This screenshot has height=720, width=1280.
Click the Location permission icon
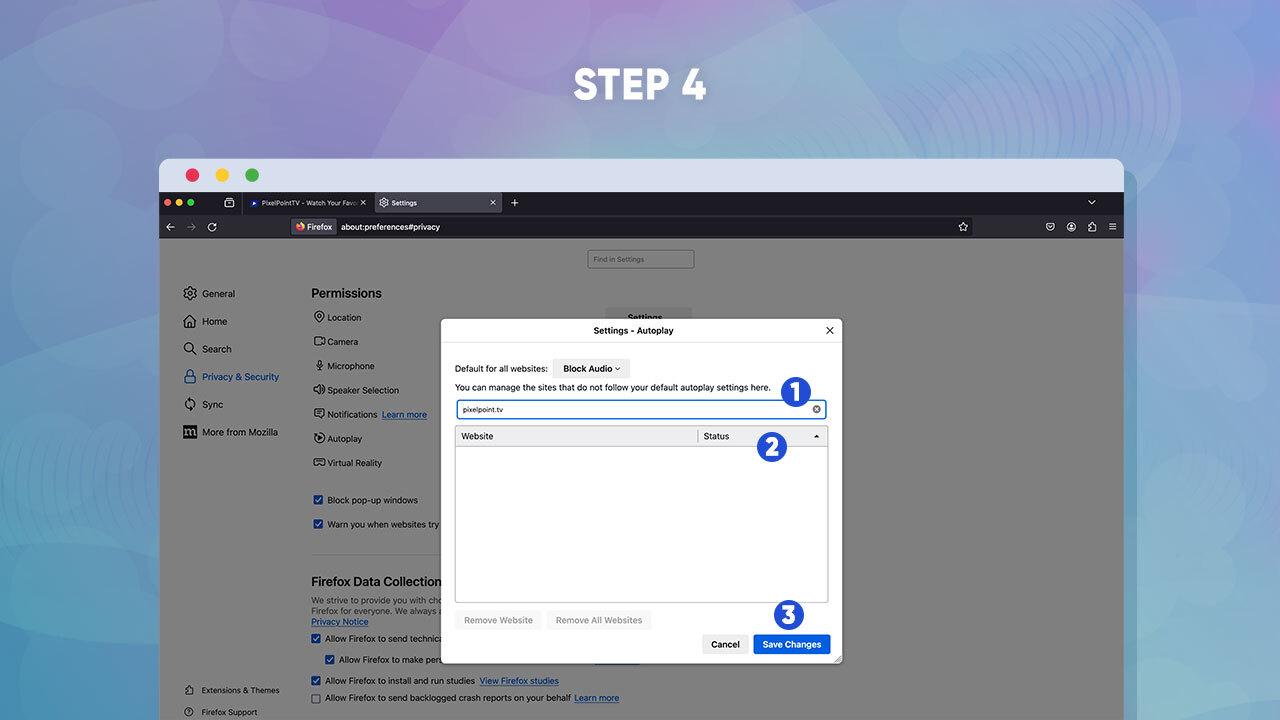click(319, 317)
